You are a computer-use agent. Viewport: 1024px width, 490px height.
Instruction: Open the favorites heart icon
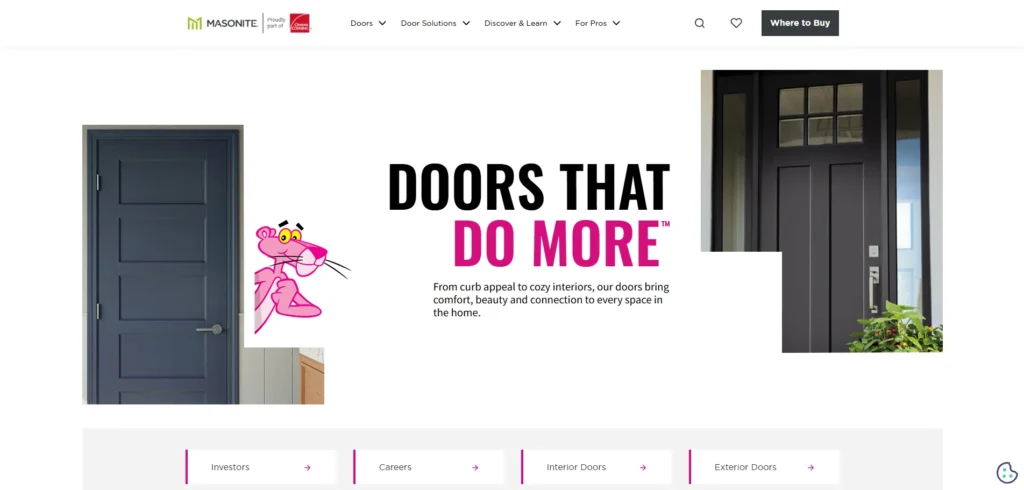[736, 23]
